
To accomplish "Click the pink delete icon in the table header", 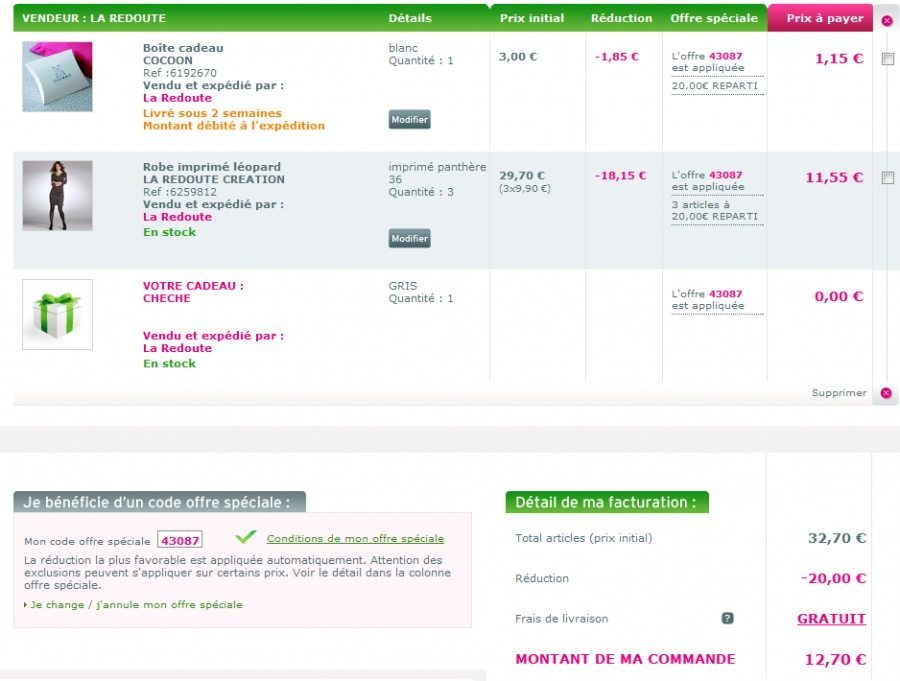I will click(886, 20).
